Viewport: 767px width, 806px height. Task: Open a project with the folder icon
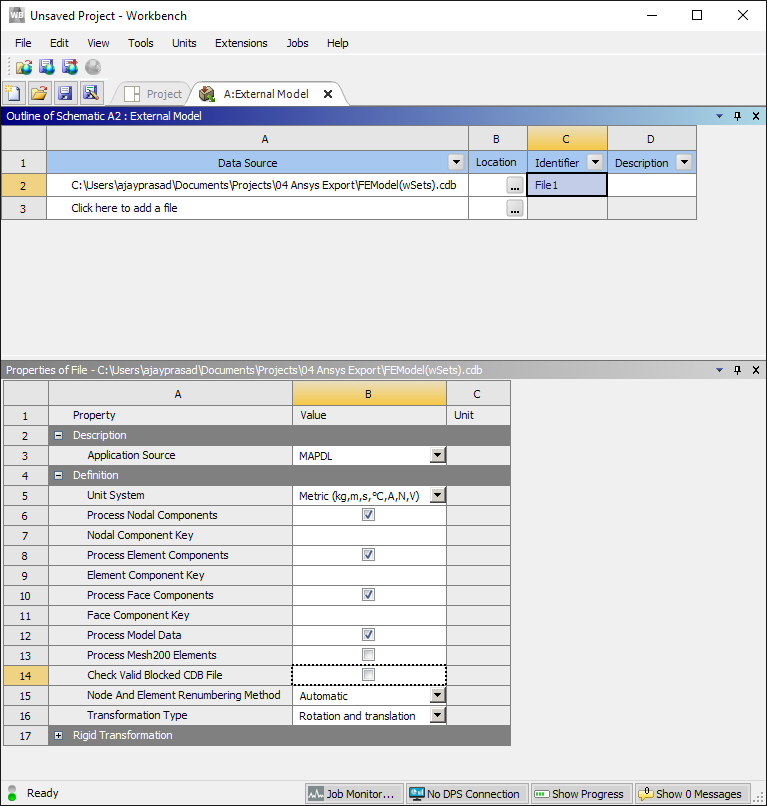(40, 93)
